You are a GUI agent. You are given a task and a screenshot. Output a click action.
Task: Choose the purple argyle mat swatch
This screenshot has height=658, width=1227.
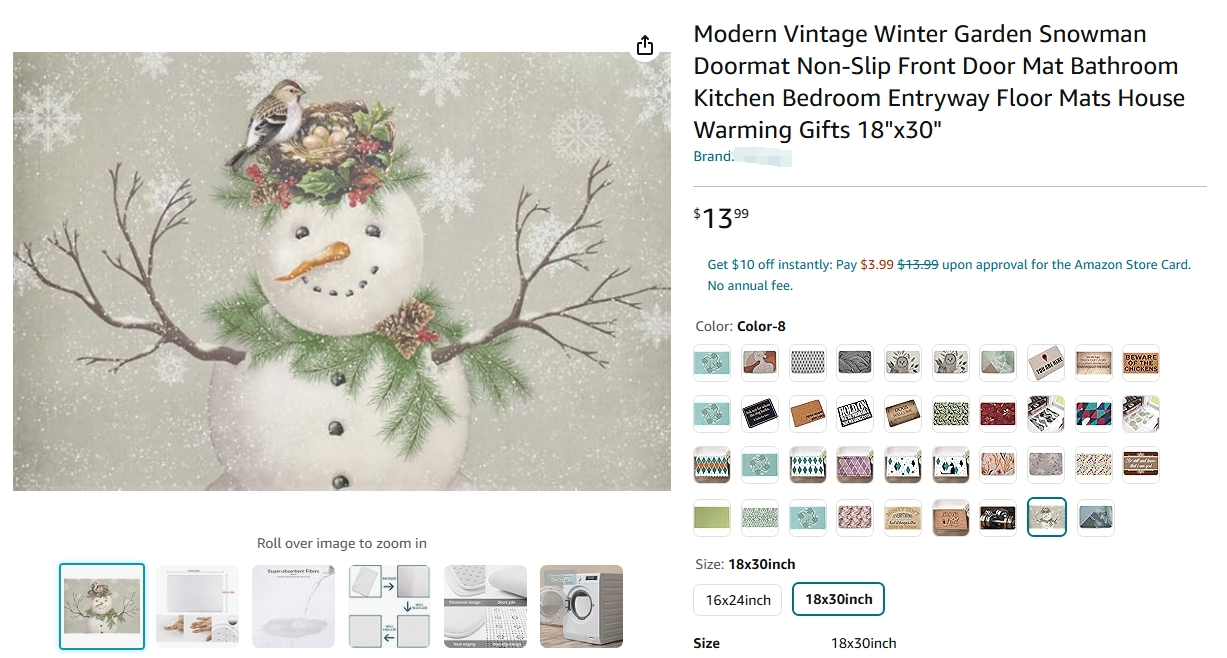855,465
